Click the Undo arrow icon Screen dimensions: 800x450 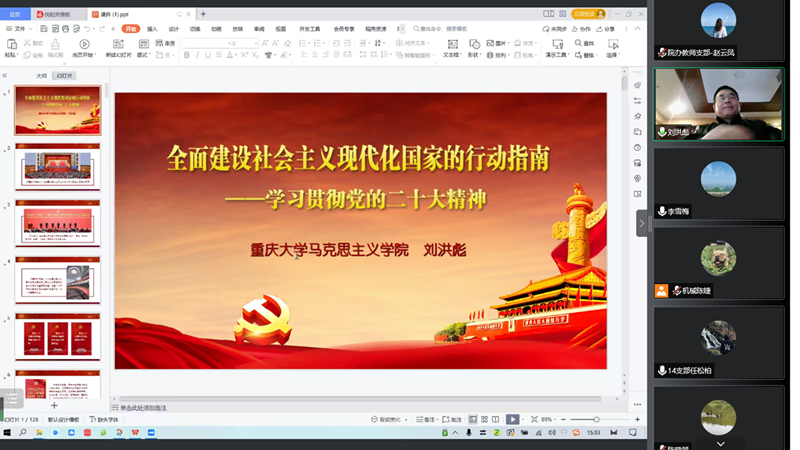(x=87, y=29)
